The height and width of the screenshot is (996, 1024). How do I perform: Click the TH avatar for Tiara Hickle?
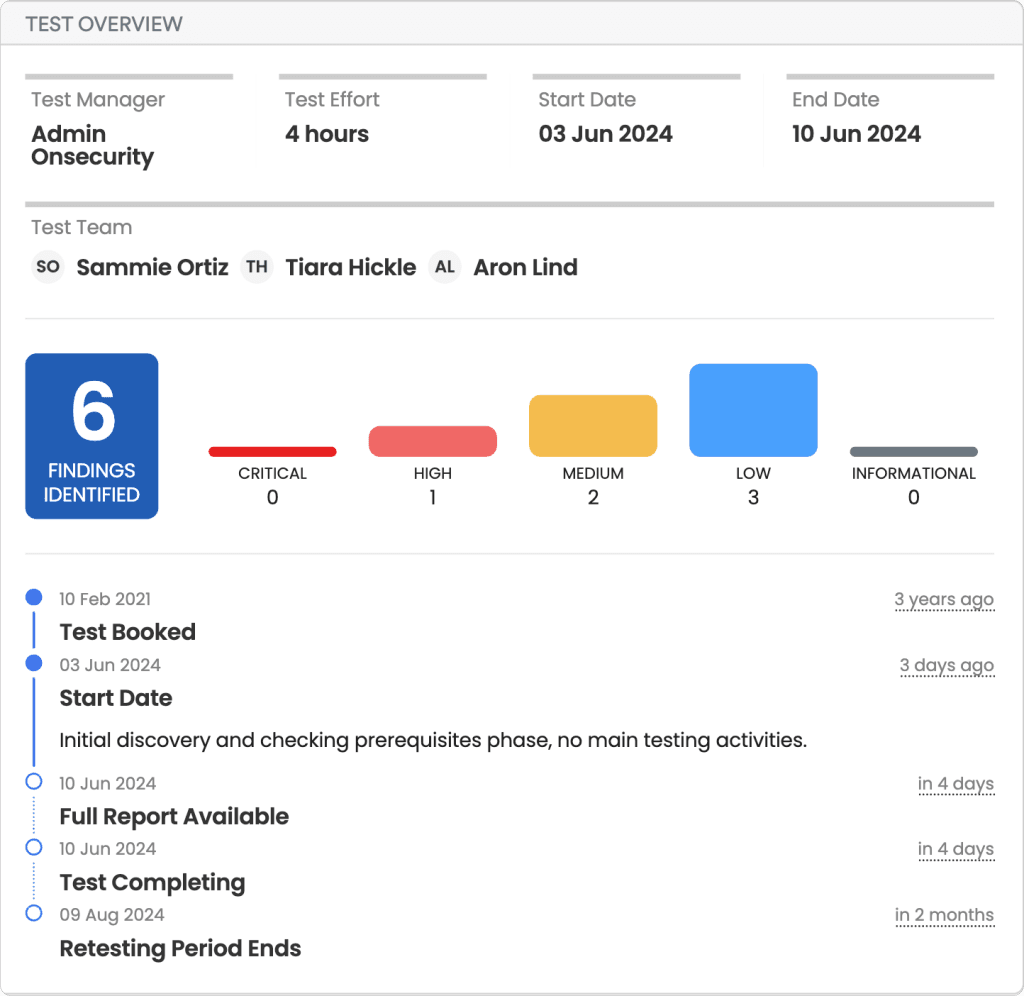pos(256,267)
